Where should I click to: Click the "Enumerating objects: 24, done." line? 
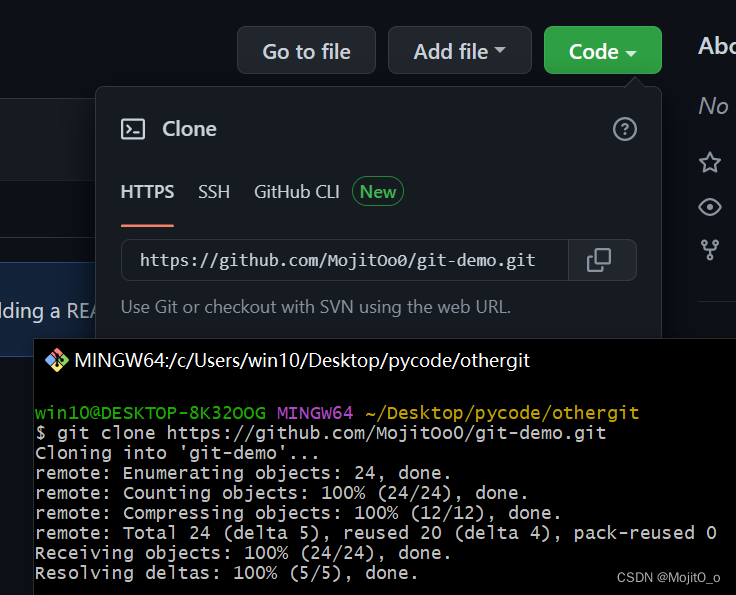243,473
